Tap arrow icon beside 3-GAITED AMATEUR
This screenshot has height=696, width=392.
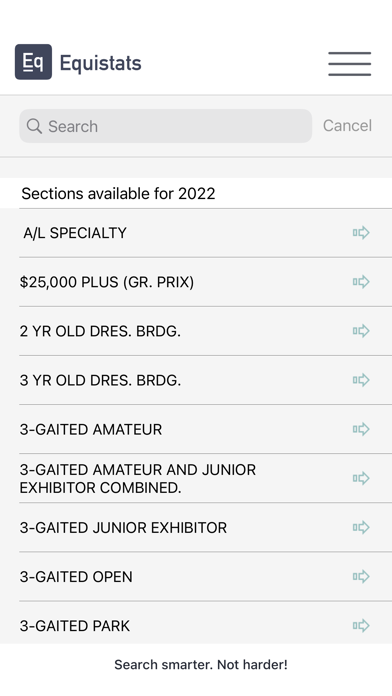click(361, 429)
